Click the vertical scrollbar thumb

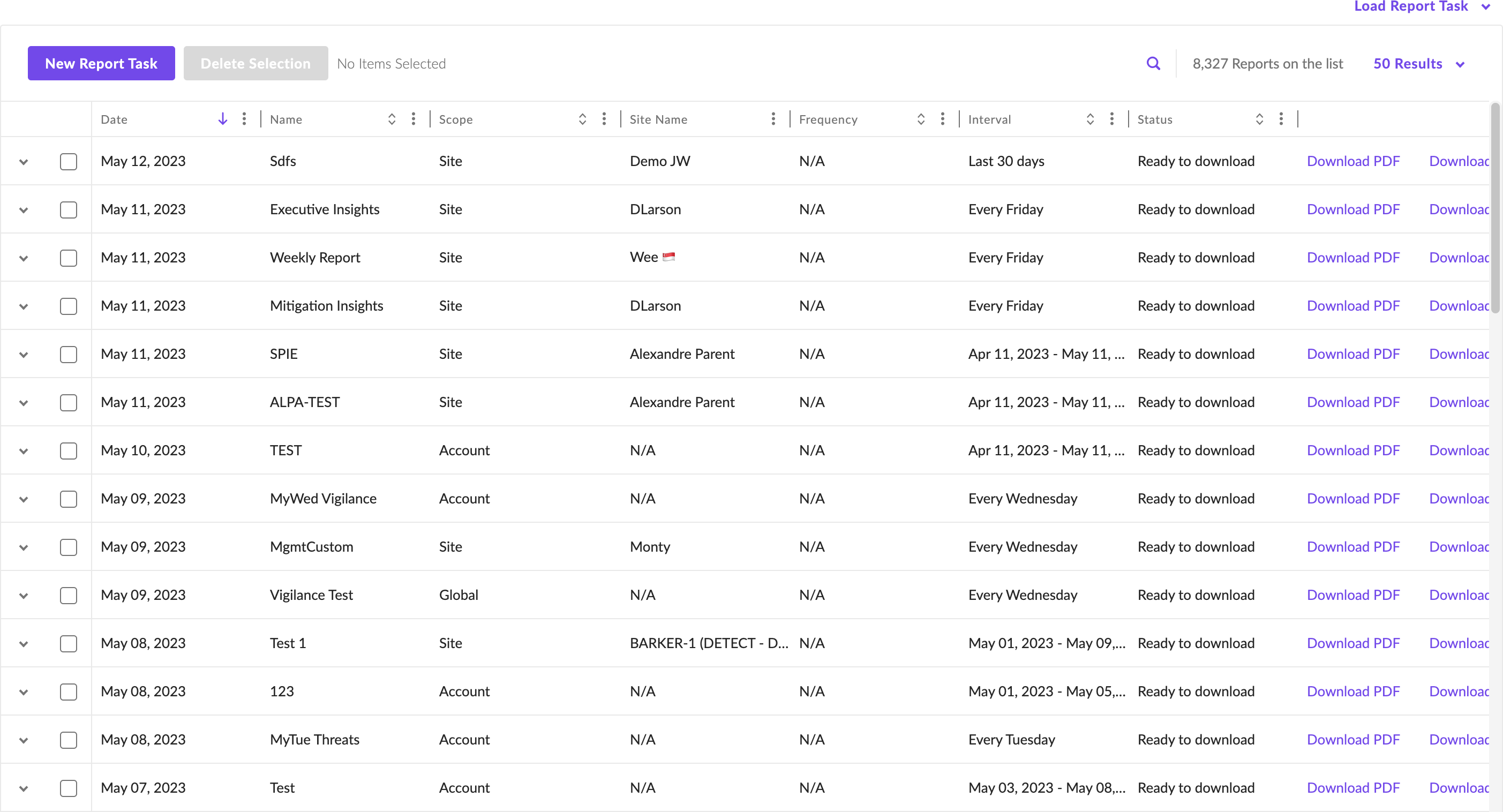click(1495, 207)
